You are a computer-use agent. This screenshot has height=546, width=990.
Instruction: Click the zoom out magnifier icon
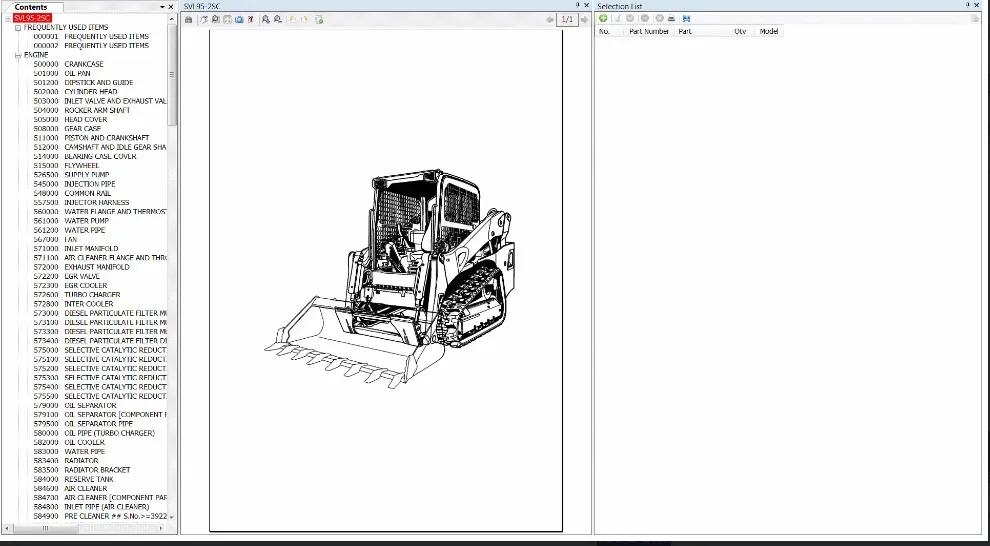click(276, 19)
